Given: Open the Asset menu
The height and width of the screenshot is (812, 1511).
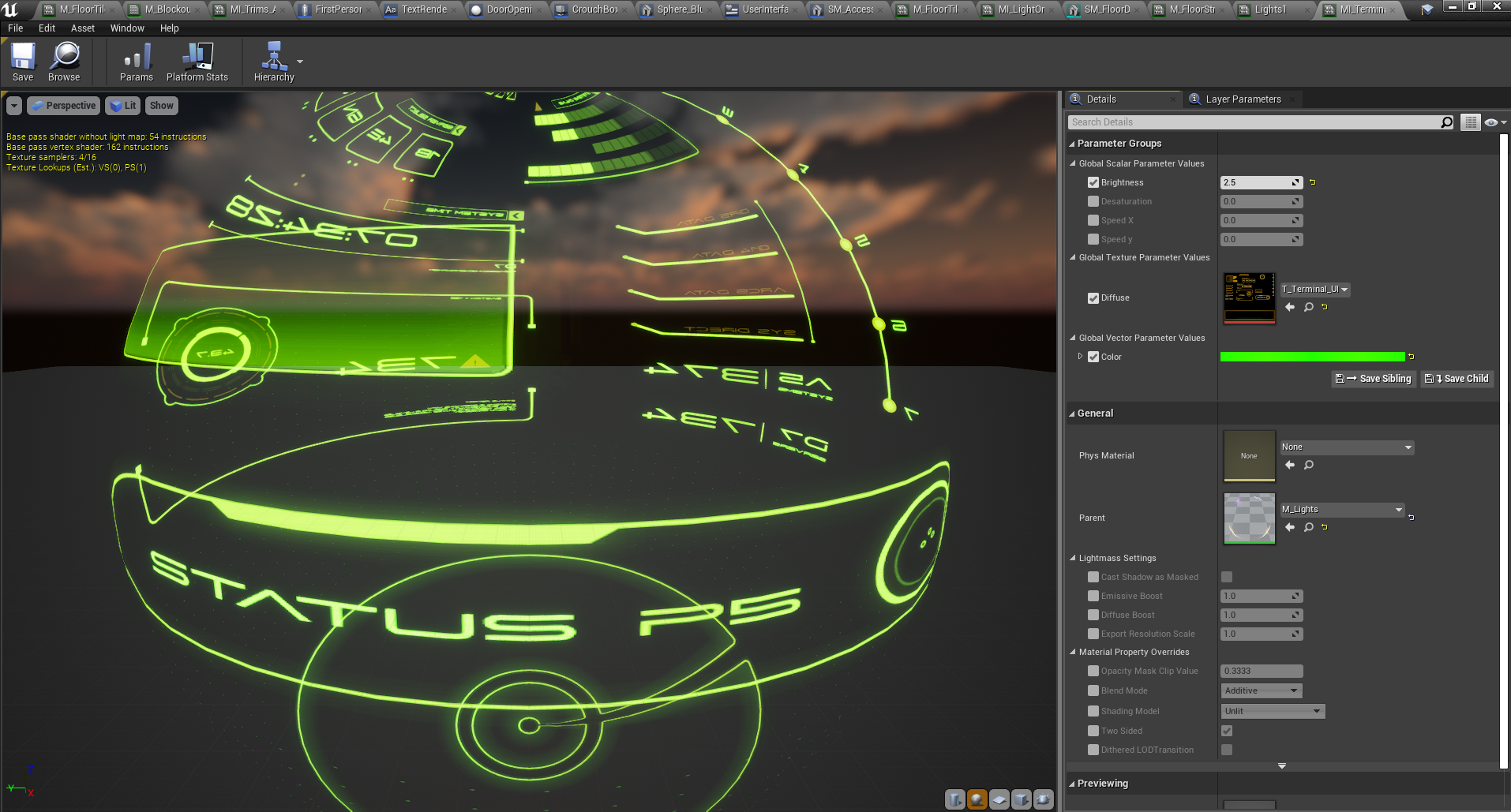Looking at the screenshot, I should pos(82,28).
